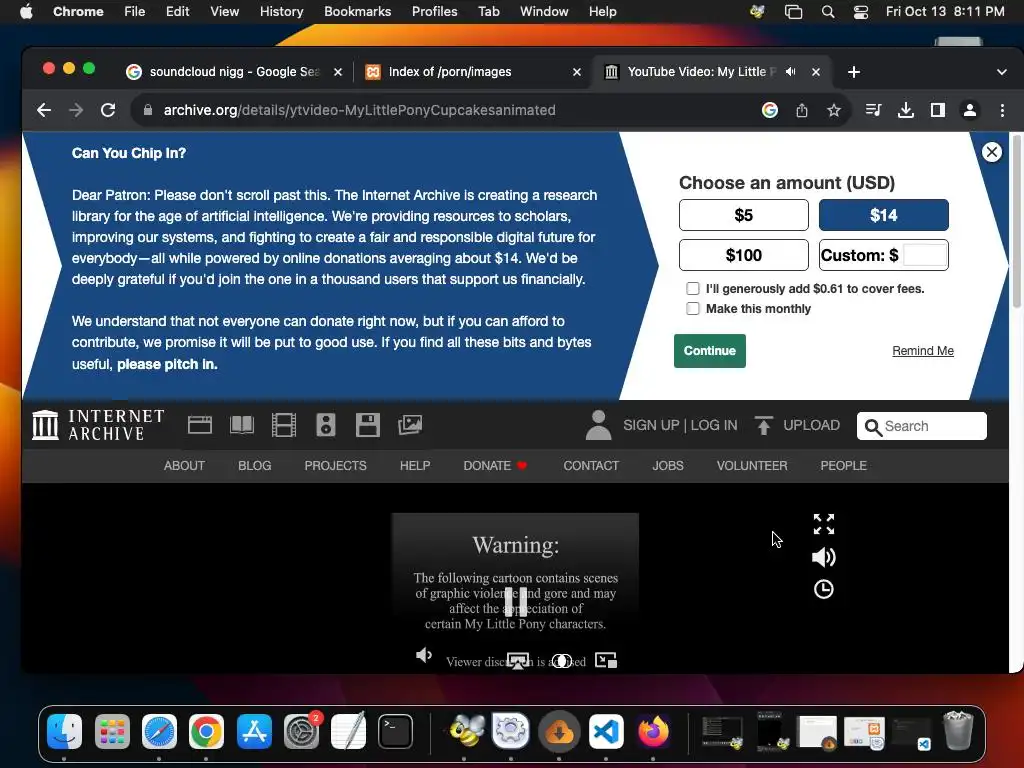Click the SIGN UP link
The image size is (1024, 768).
(651, 425)
